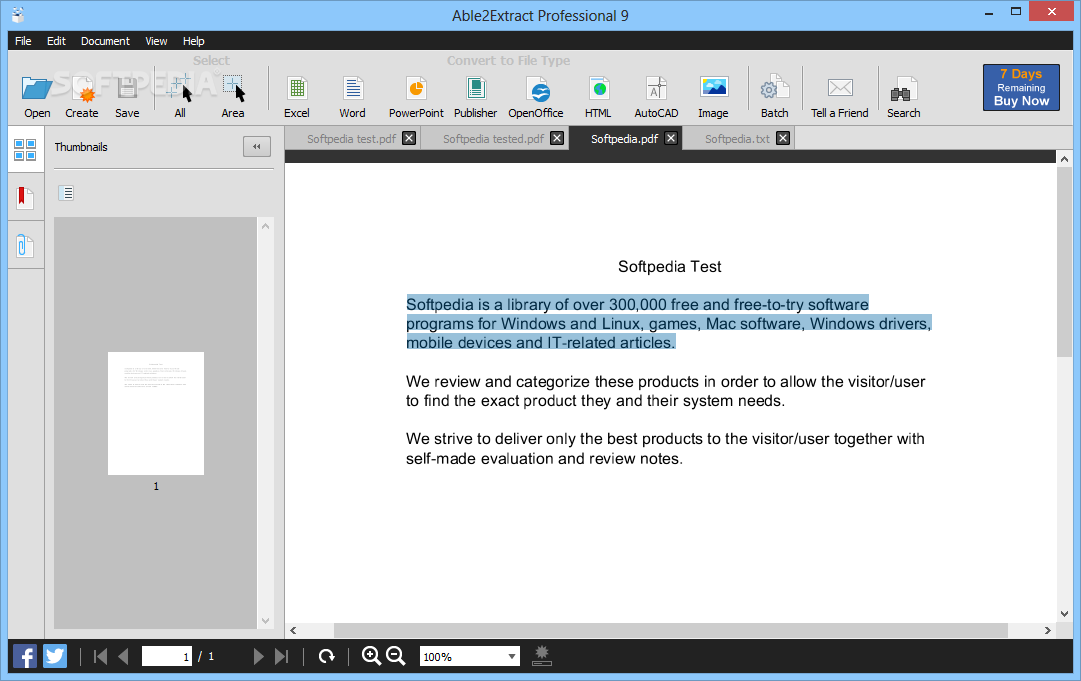The width and height of the screenshot is (1081, 681).
Task: Go to previous page
Action: [x=123, y=656]
